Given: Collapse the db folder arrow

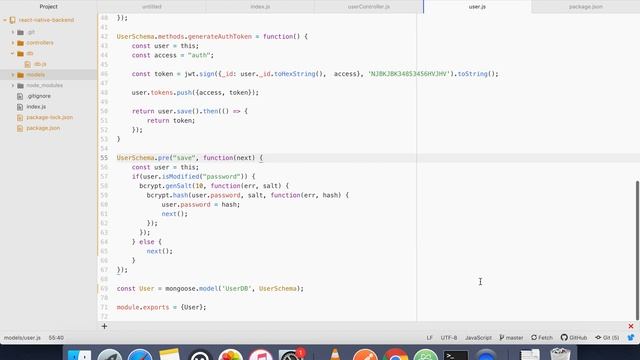Looking at the screenshot, I should [x=13, y=53].
